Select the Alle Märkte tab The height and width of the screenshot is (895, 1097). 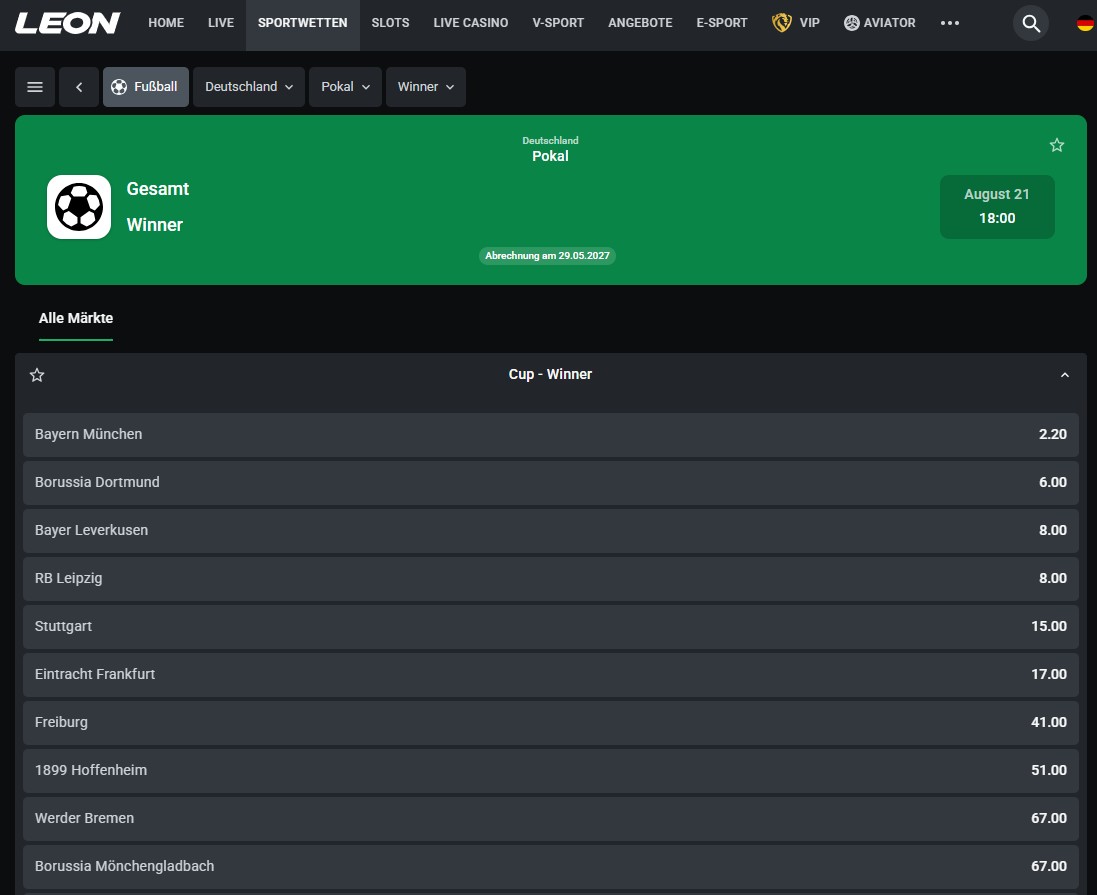point(76,318)
